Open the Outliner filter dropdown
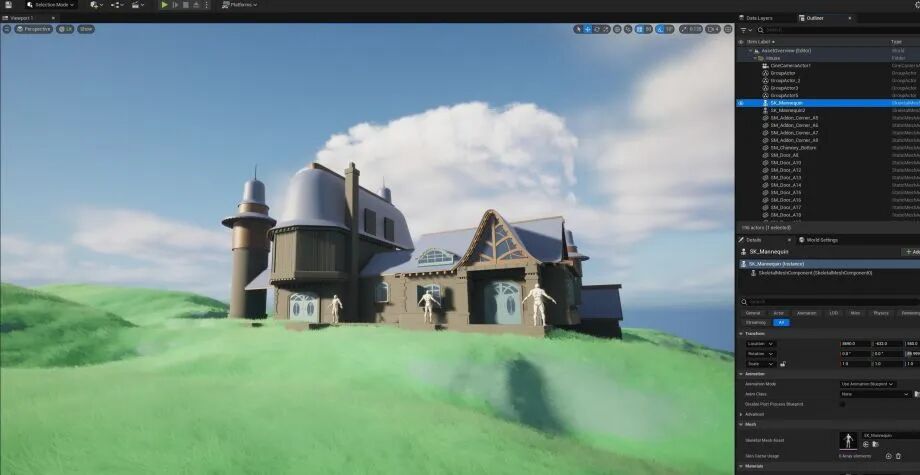Screen dimensions: 920x475 746,30
